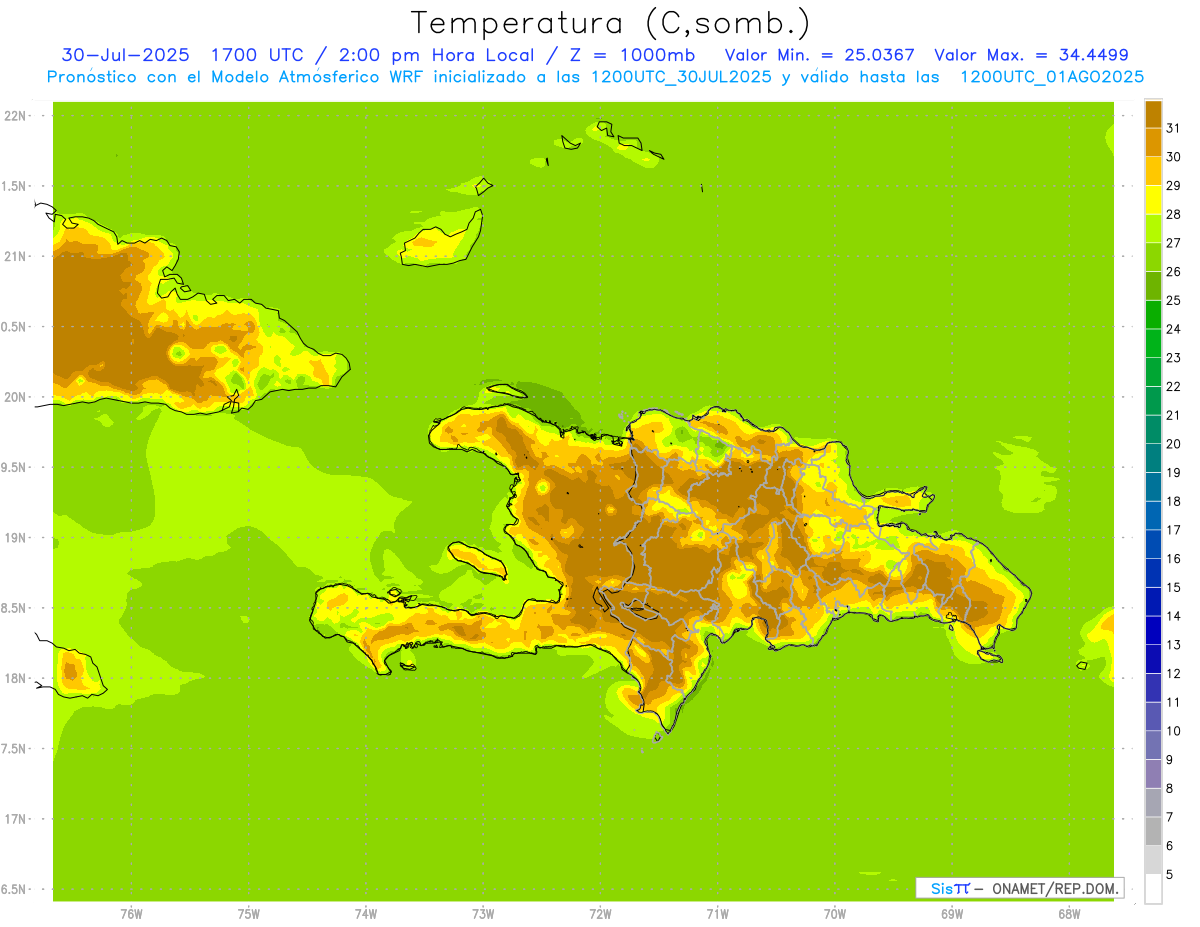Click the '22N' latitude axis label

point(15,116)
